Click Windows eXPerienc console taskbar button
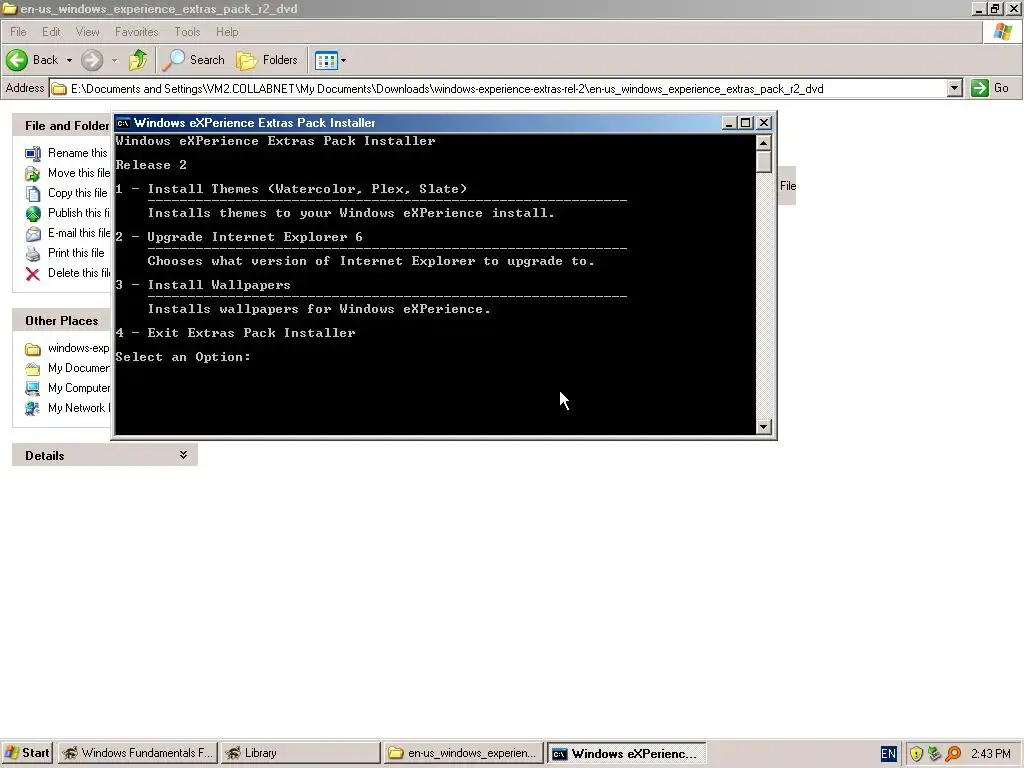This screenshot has width=1024, height=768. coord(626,753)
